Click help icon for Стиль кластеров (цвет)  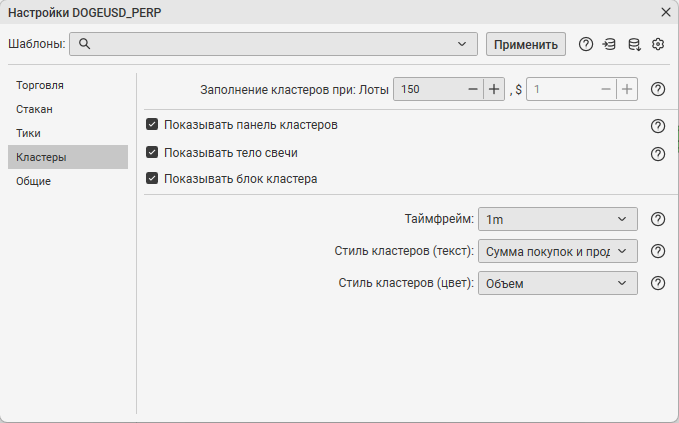pos(658,283)
